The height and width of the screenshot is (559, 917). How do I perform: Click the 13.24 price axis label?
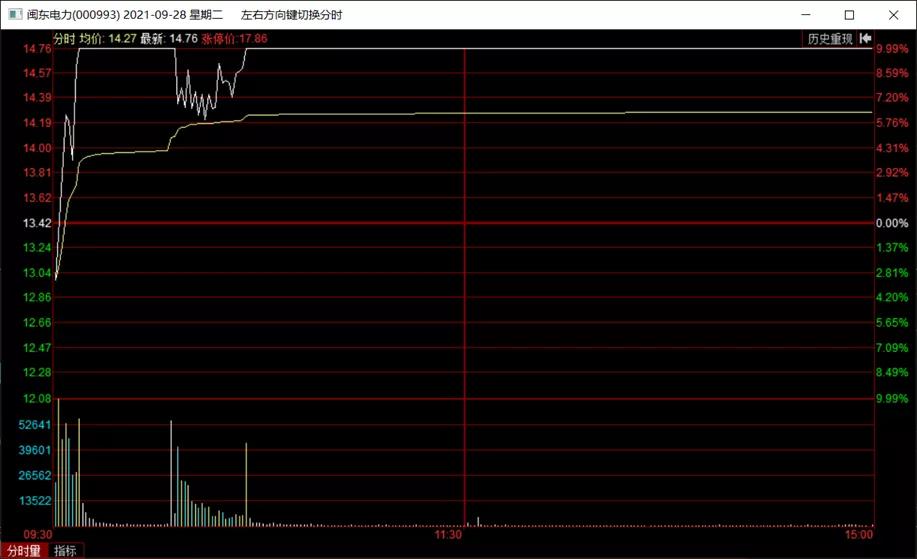click(x=37, y=247)
